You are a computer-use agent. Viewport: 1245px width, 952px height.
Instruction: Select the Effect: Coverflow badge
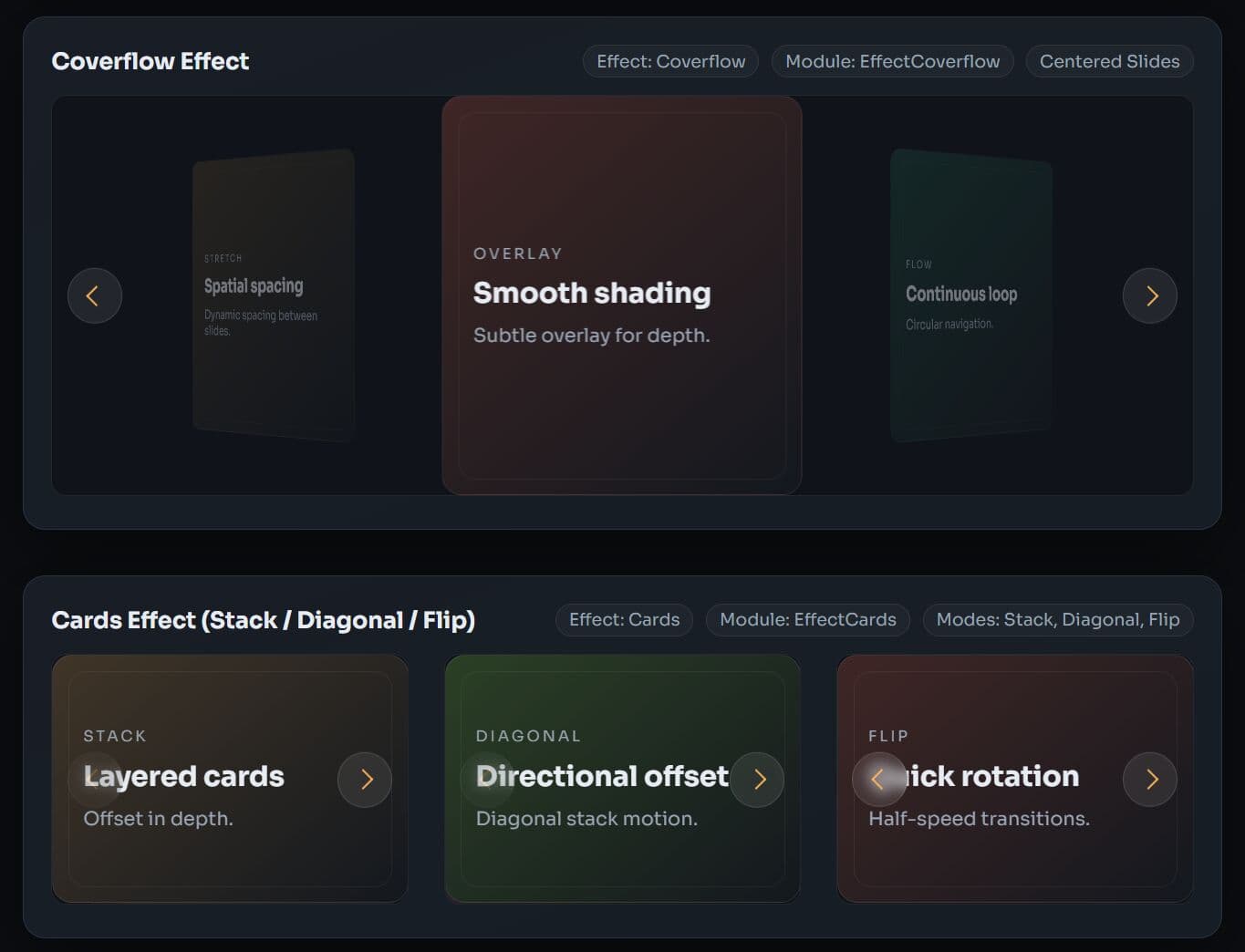coord(670,61)
